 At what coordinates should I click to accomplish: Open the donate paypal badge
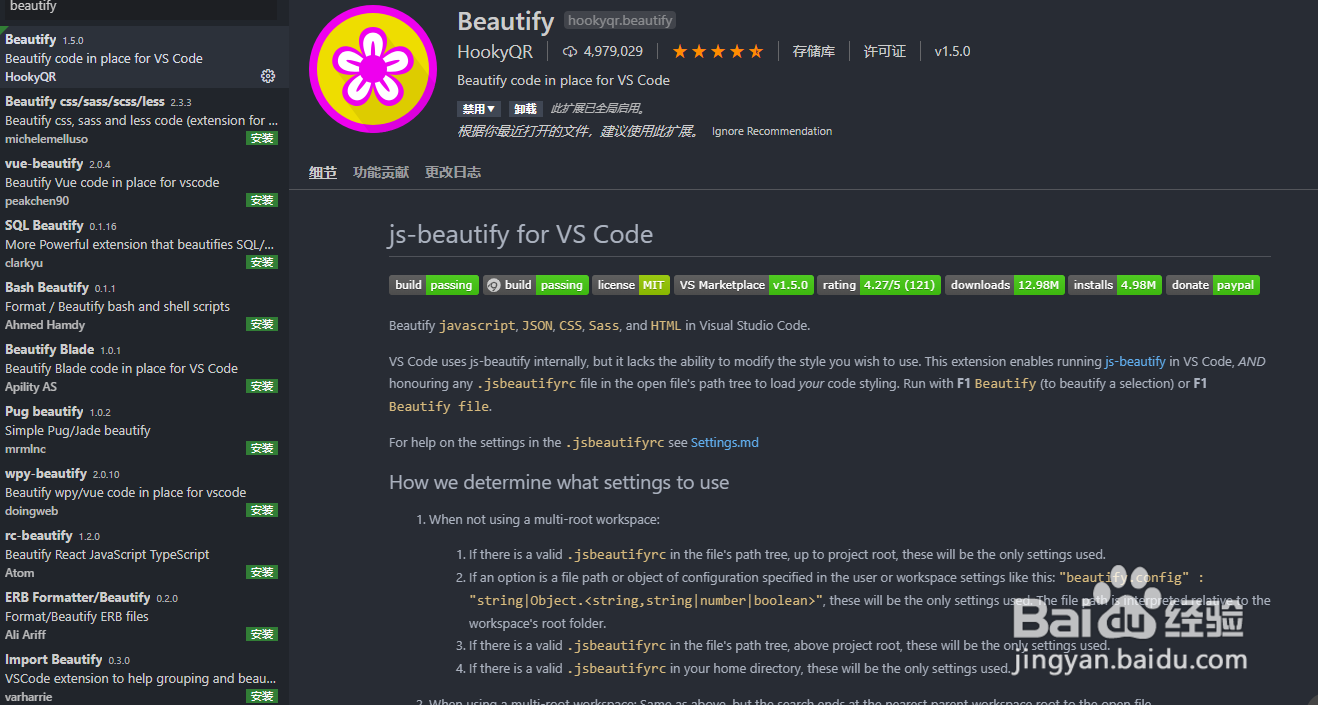click(x=1212, y=285)
